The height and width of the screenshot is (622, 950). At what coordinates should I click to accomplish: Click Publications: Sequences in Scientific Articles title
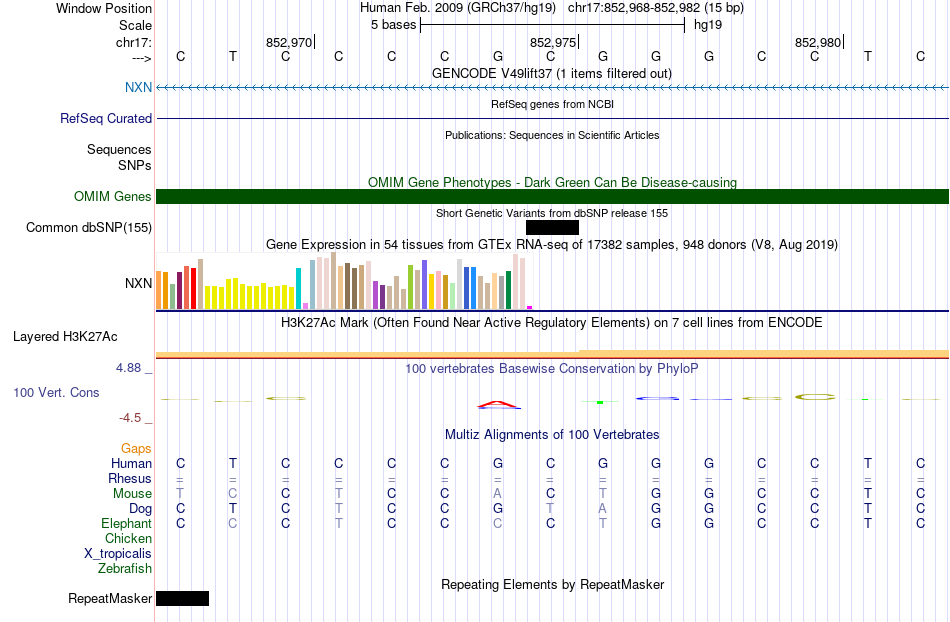(552, 135)
